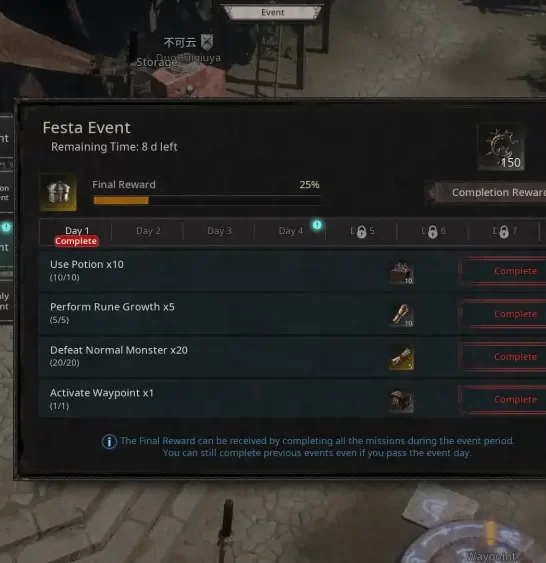Open the Day 4 tab
546x563 pixels.
point(290,231)
